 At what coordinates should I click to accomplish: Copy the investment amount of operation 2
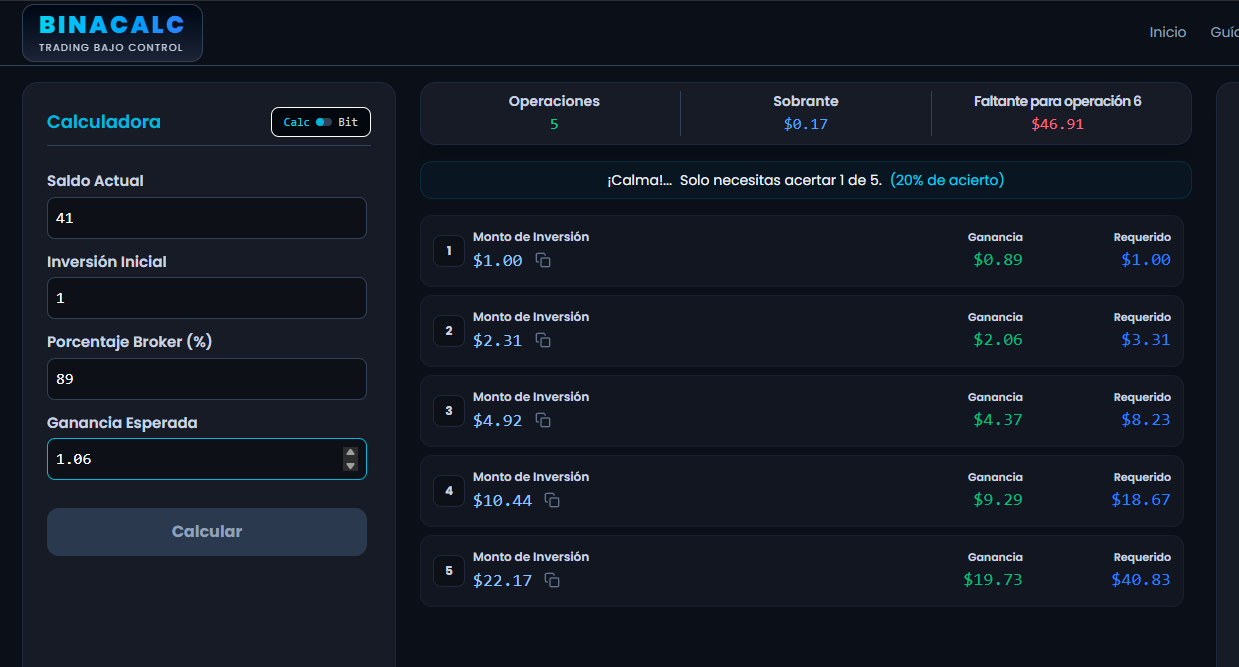[543, 339]
